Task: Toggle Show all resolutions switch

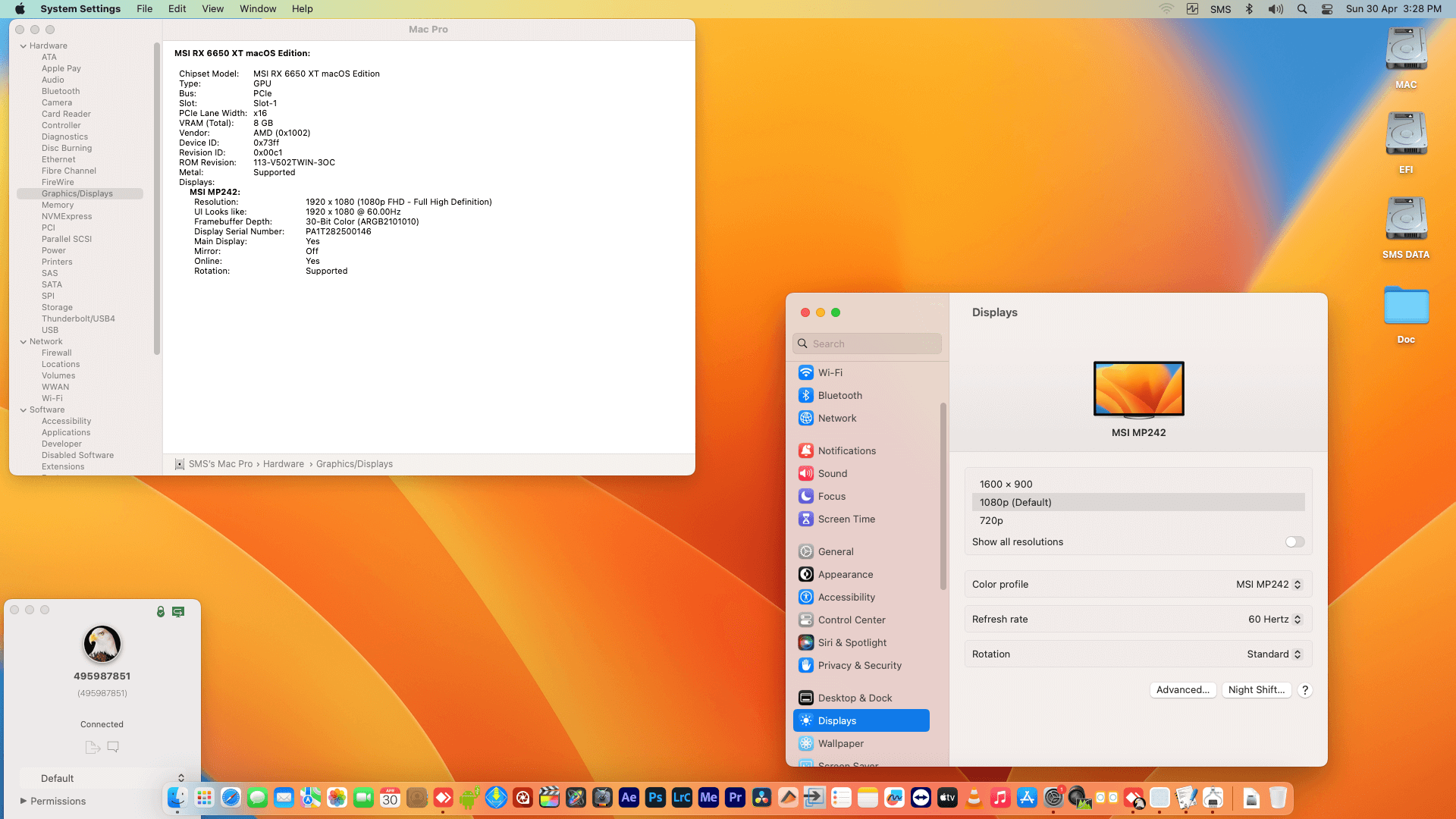Action: tap(1294, 541)
